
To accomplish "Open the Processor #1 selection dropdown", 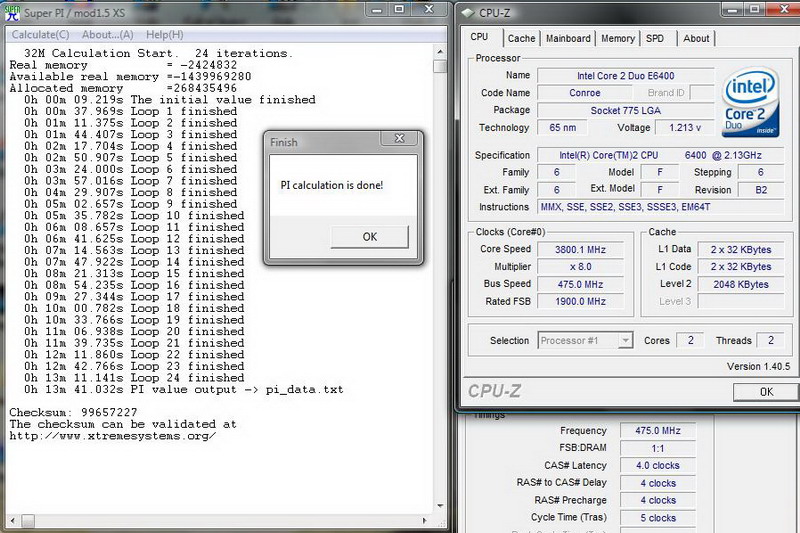I will pyautogui.click(x=585, y=340).
